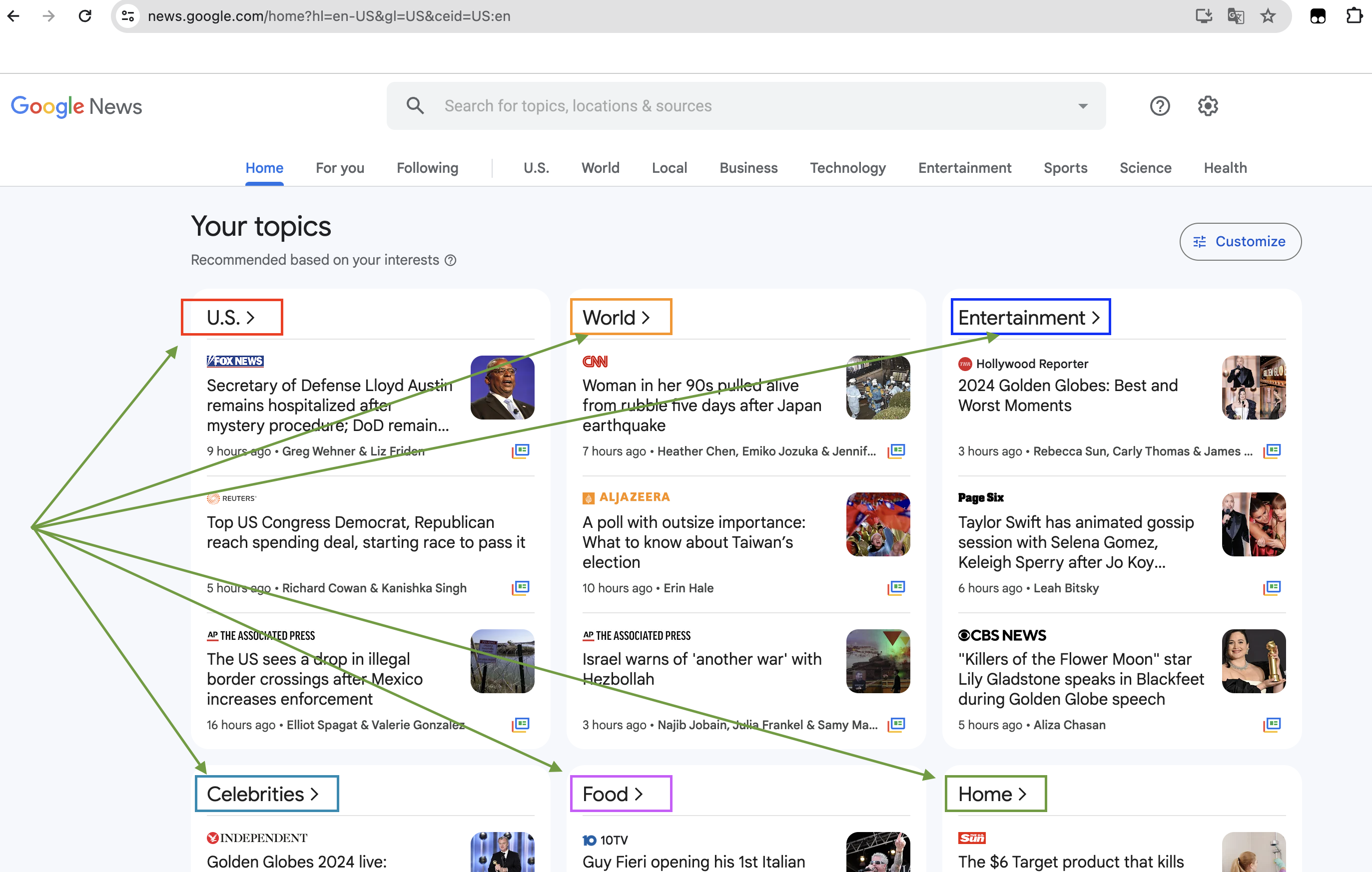Bookmark this page with the star icon
1372x872 pixels.
tap(1268, 16)
